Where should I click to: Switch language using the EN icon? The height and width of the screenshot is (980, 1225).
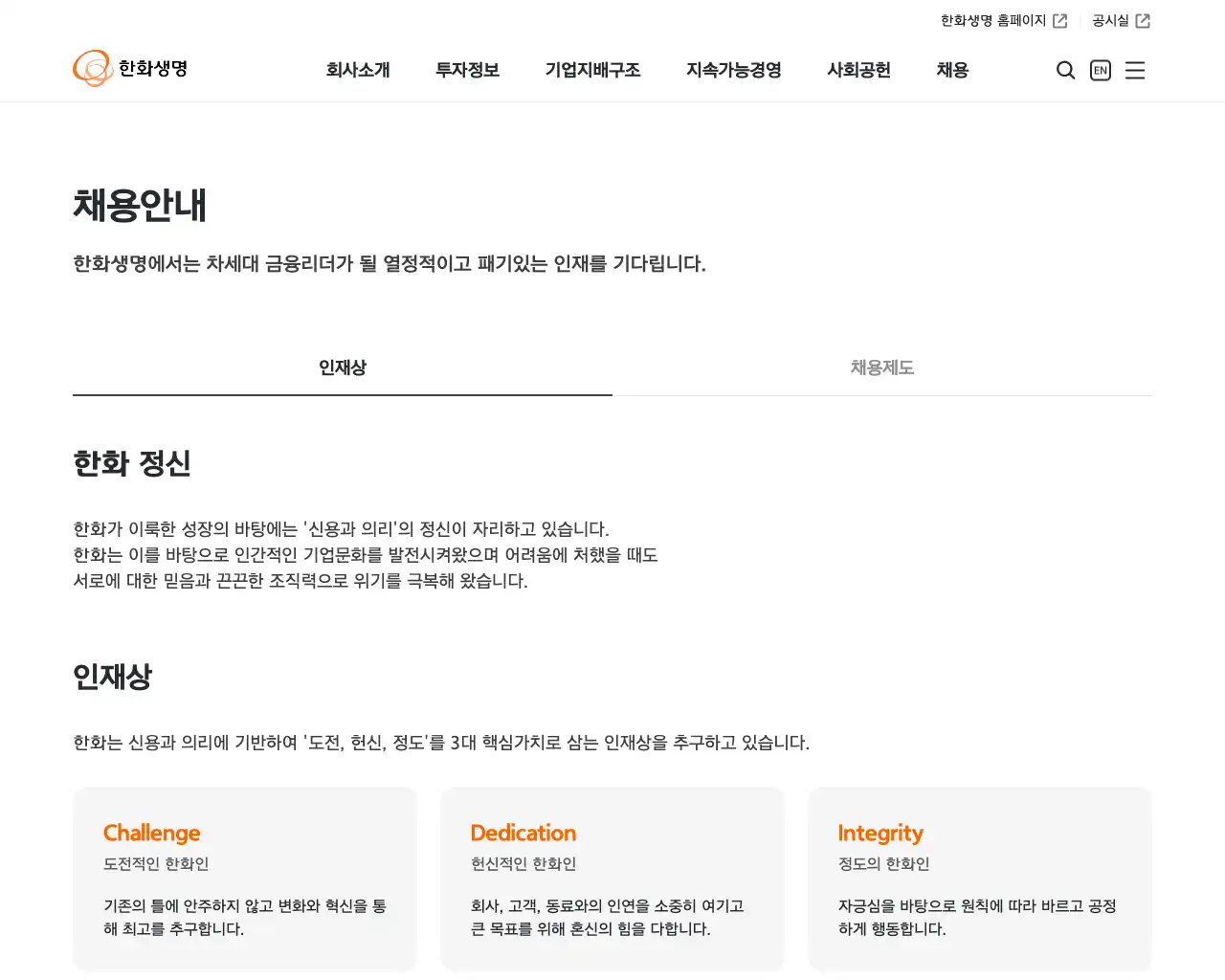click(1100, 70)
